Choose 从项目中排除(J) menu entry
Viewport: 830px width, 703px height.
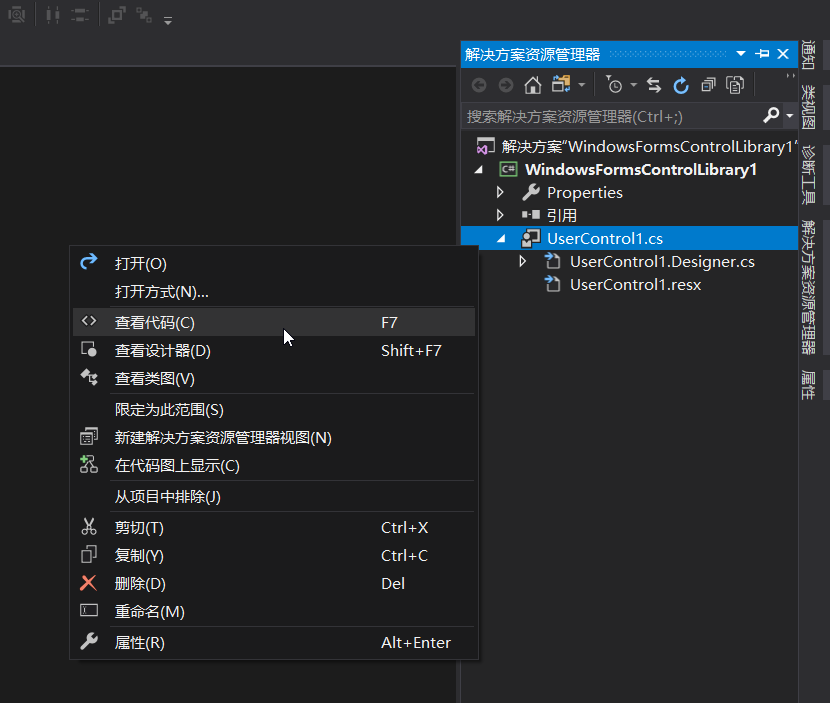(x=274, y=497)
